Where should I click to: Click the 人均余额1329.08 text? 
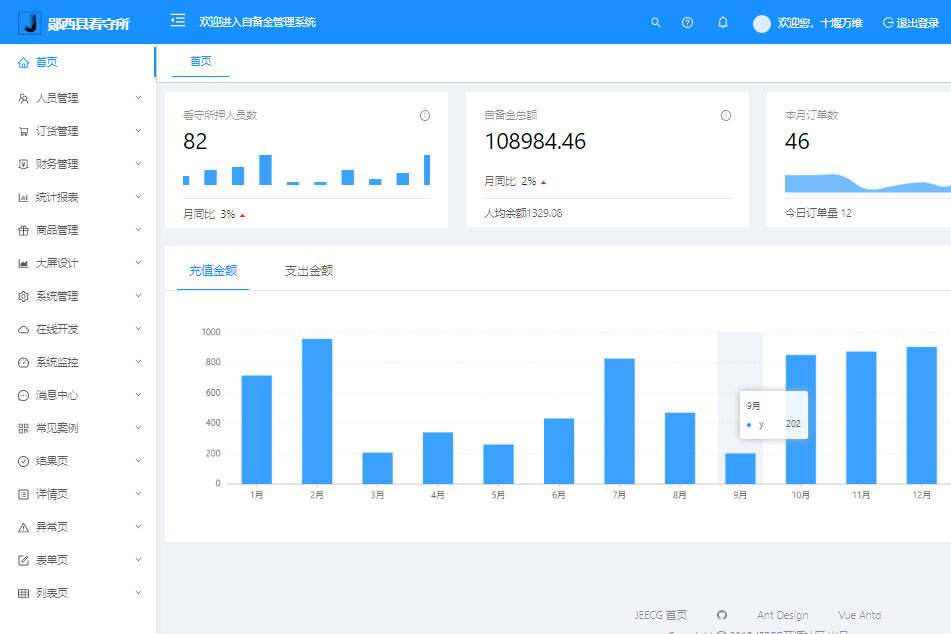tap(523, 213)
